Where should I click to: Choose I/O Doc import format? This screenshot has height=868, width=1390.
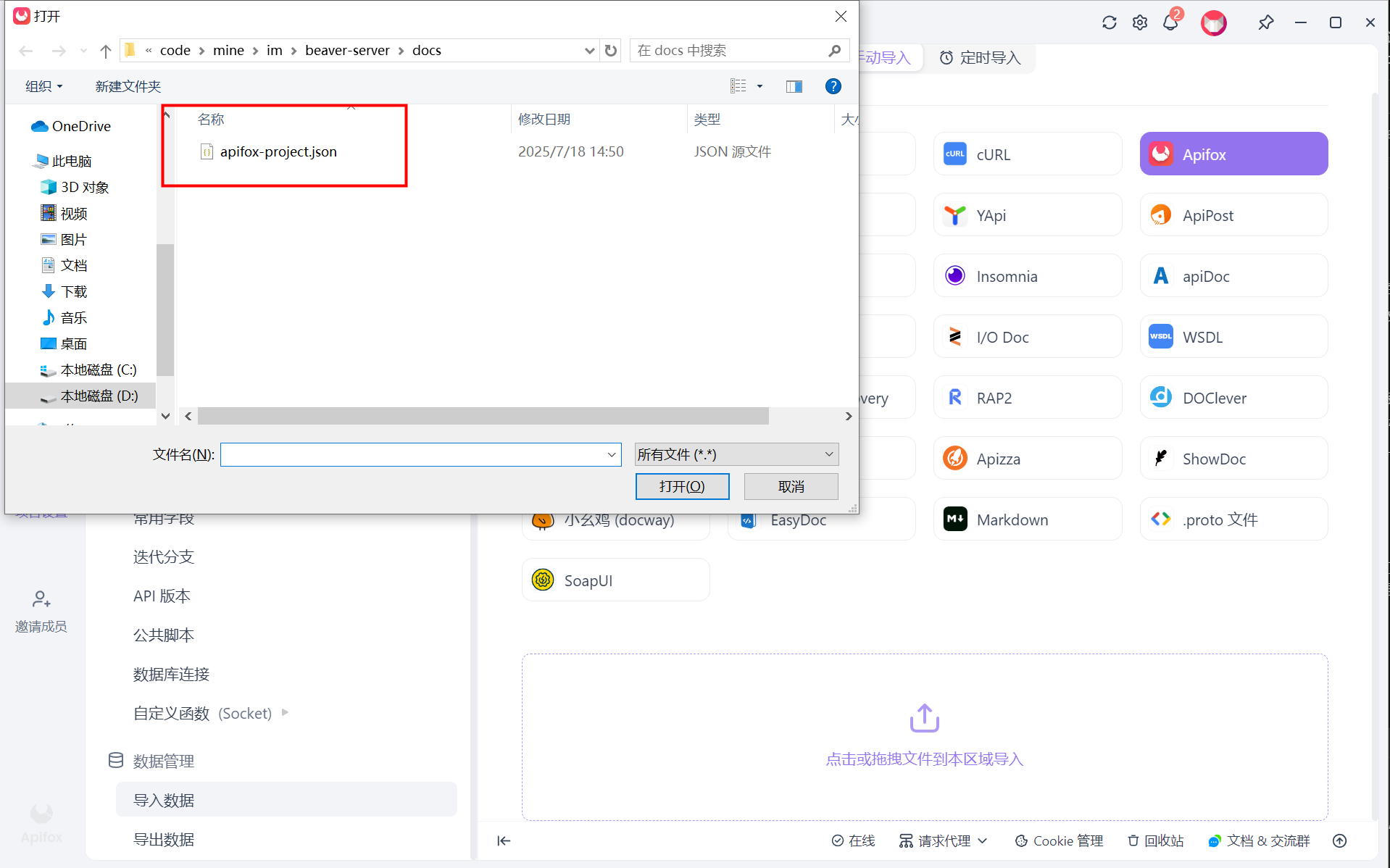coord(1028,337)
